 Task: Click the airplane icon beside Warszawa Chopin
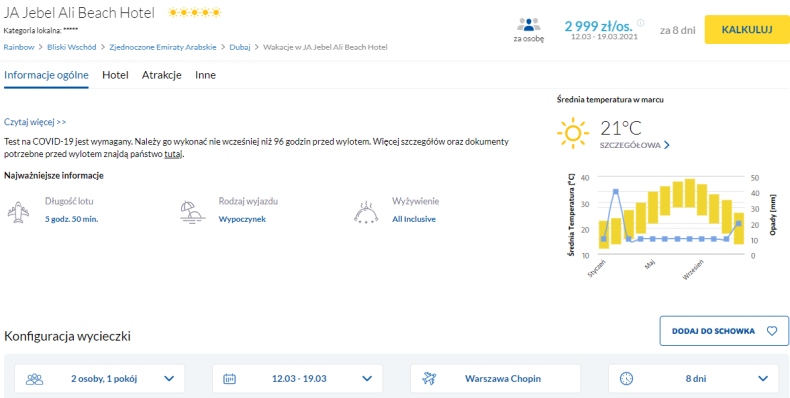pos(429,378)
